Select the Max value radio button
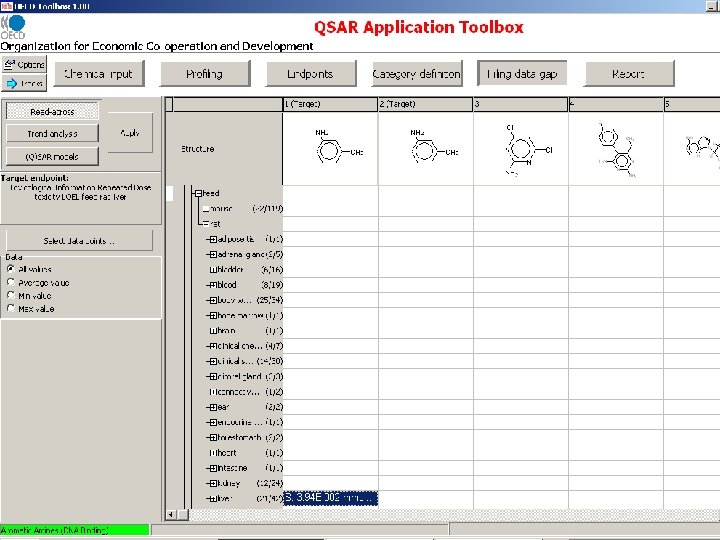The width and height of the screenshot is (720, 540). click(11, 308)
